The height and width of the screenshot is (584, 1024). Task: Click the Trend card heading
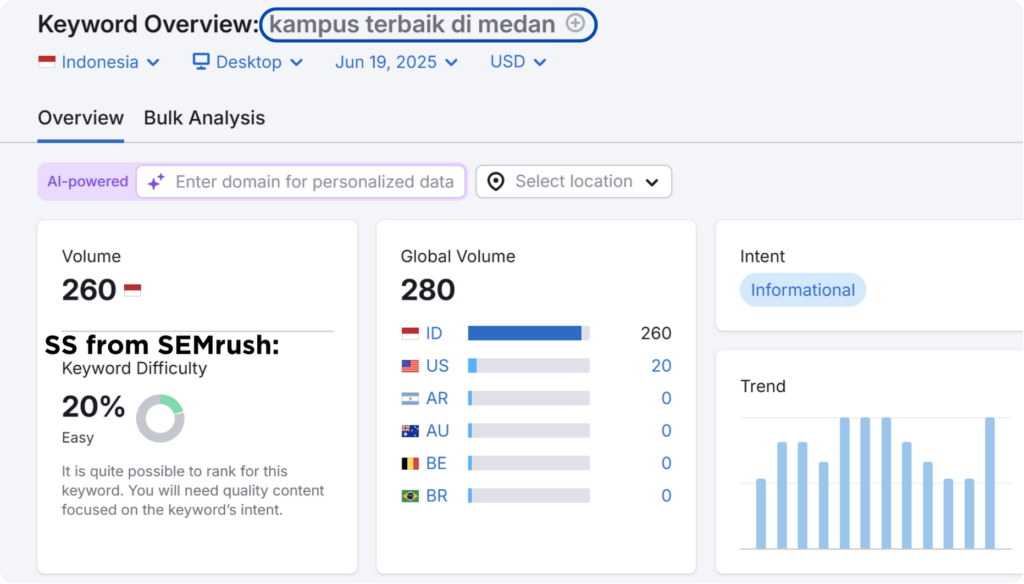point(763,386)
